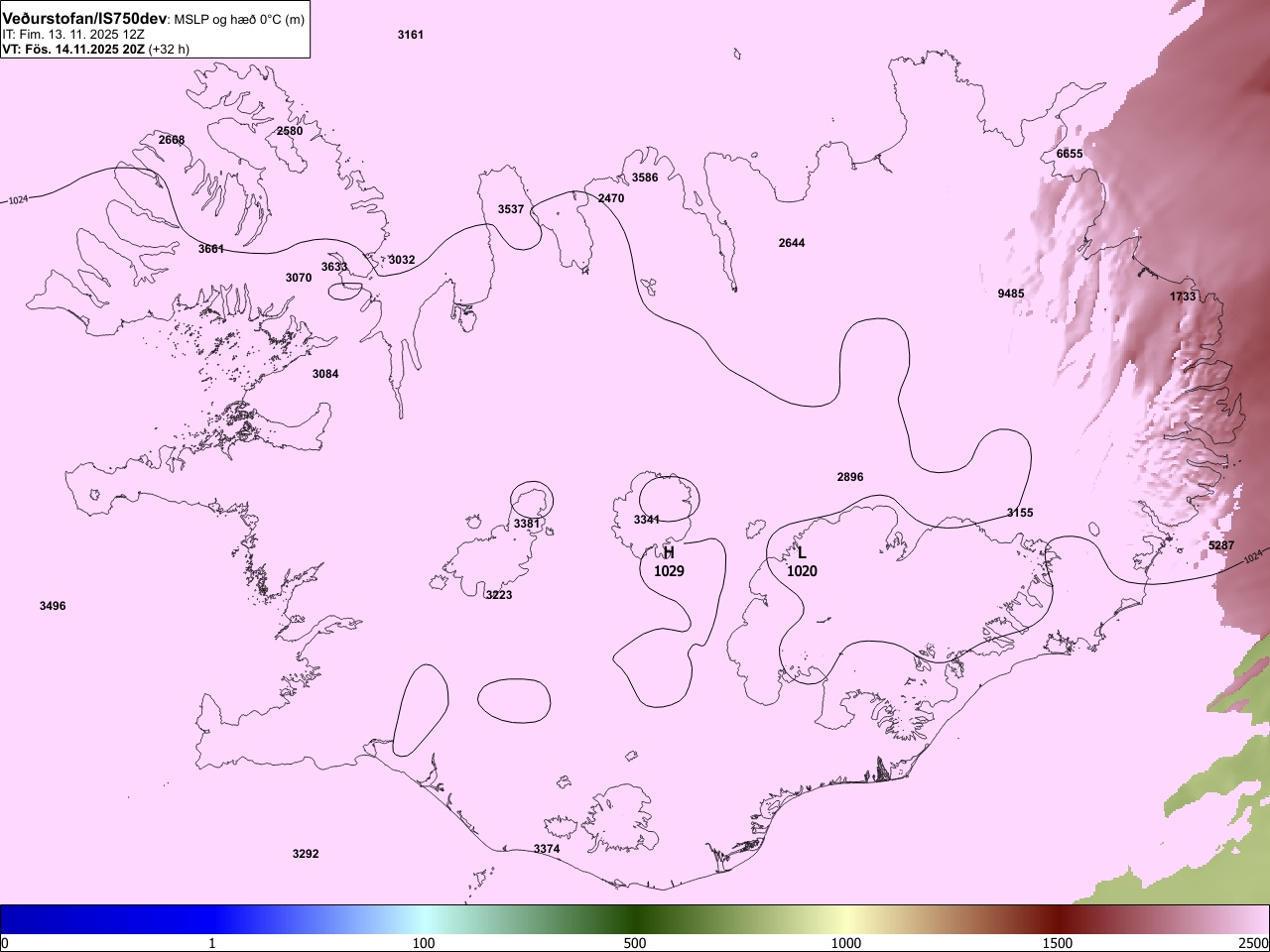Click the 100 tick label on the colorbar
Viewport: 1270px width, 952px height.
point(424,943)
